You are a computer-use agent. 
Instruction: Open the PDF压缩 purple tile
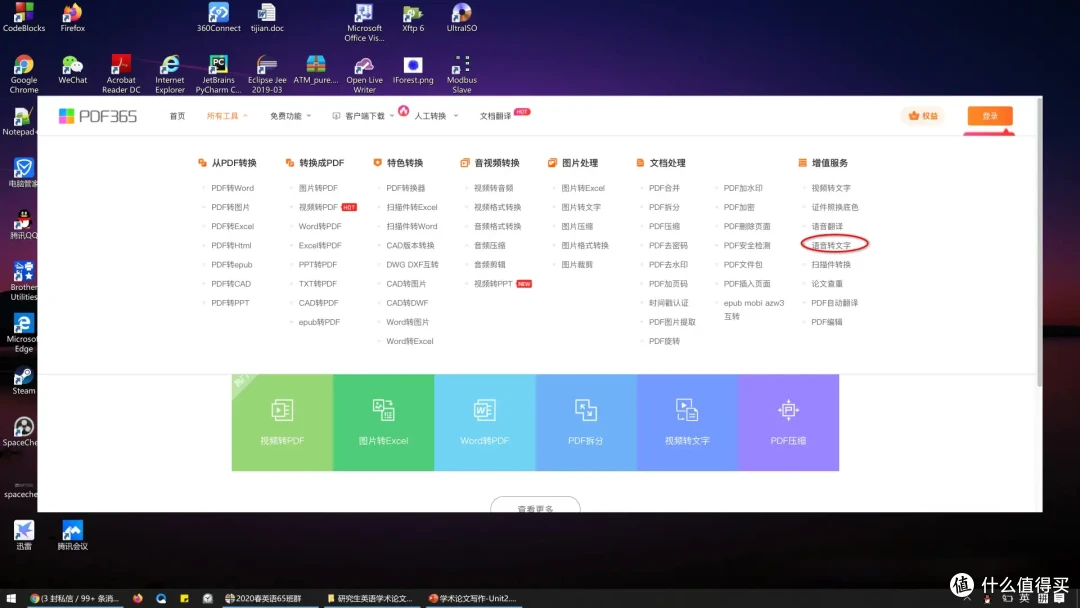[788, 423]
